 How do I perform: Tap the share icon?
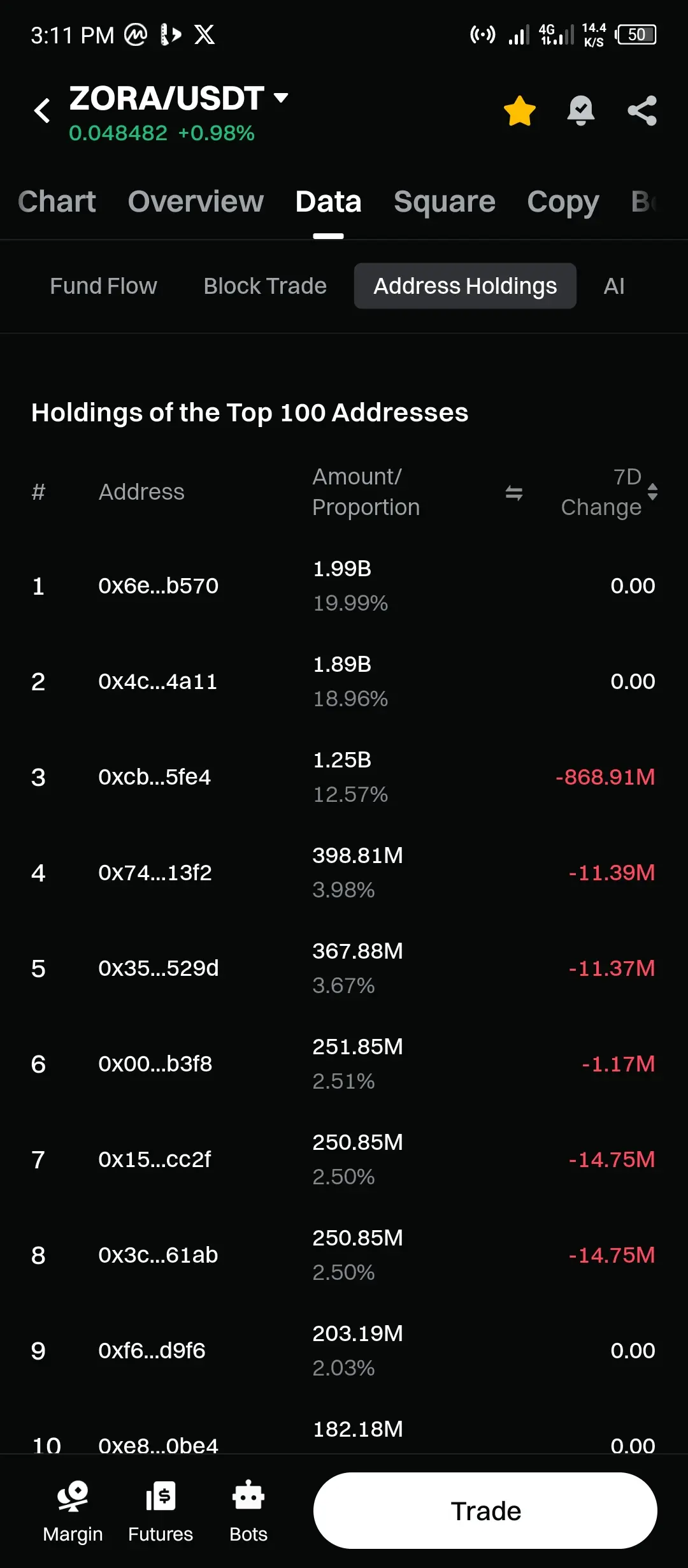point(641,111)
